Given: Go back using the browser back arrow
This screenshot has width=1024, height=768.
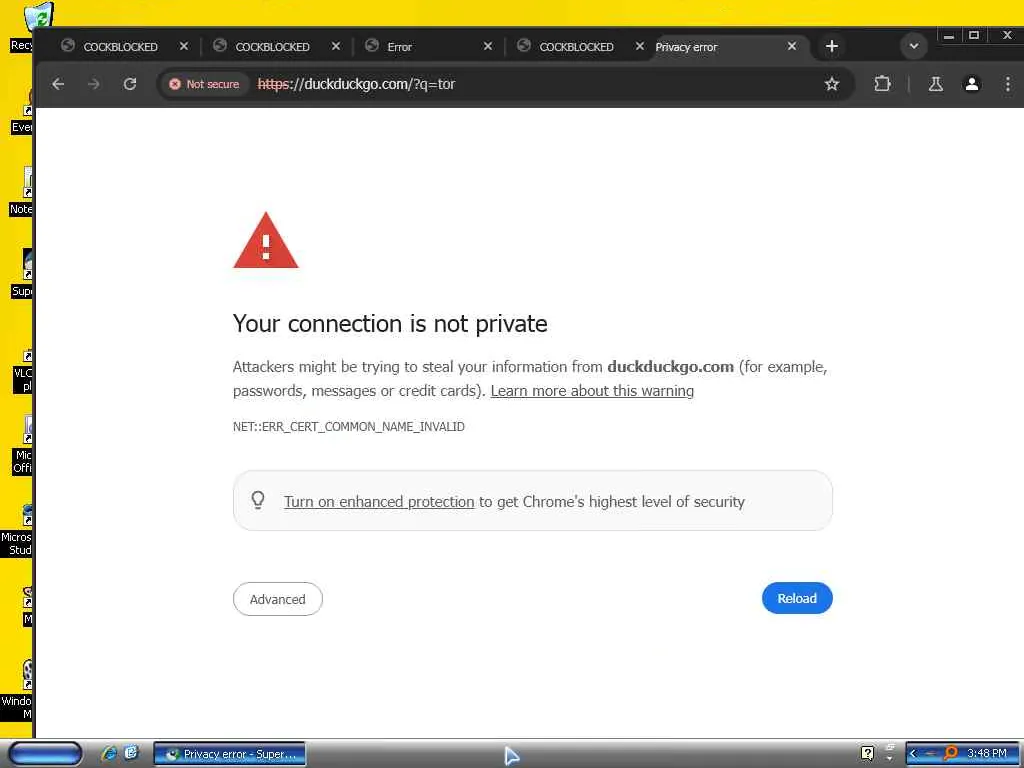Looking at the screenshot, I should [x=58, y=84].
